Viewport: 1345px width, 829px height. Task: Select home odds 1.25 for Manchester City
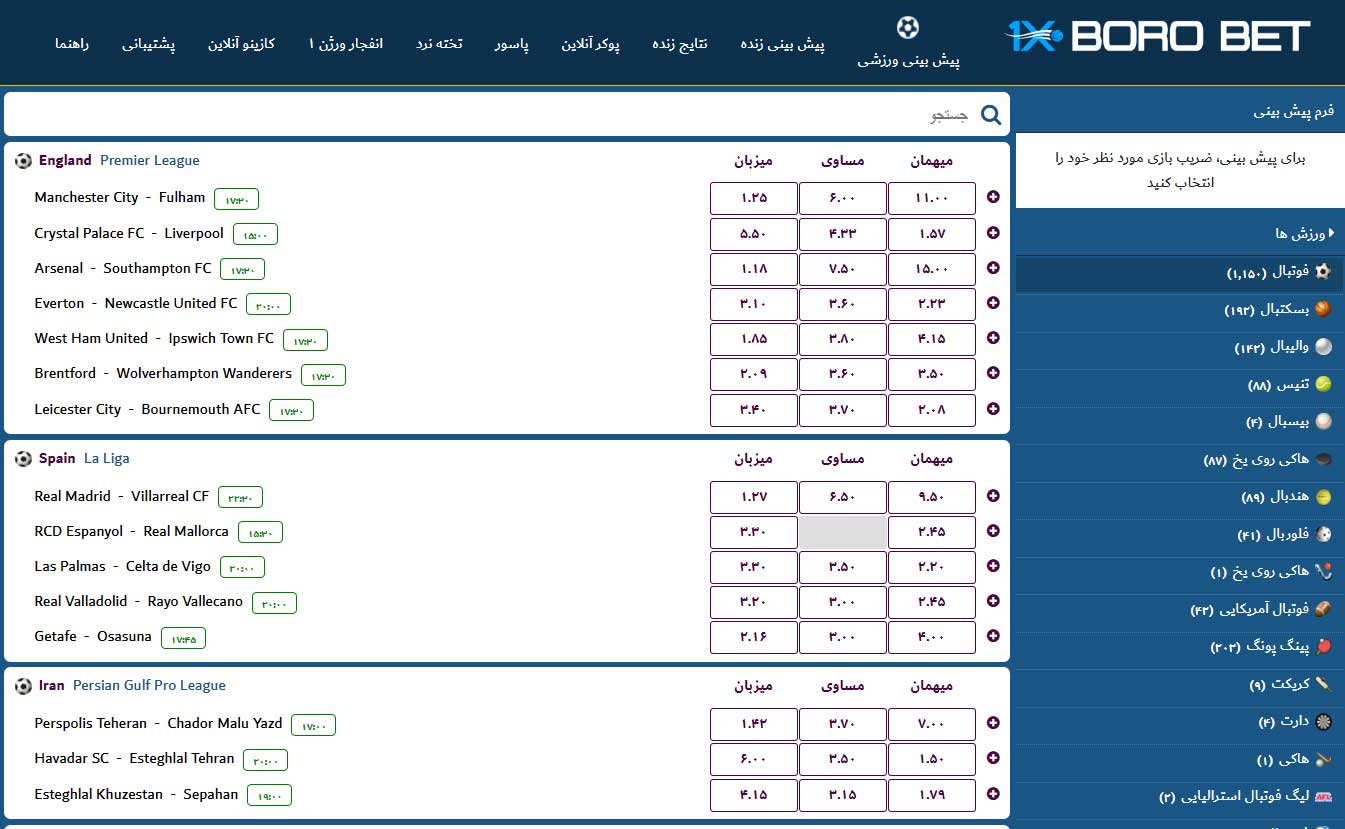[x=753, y=198]
